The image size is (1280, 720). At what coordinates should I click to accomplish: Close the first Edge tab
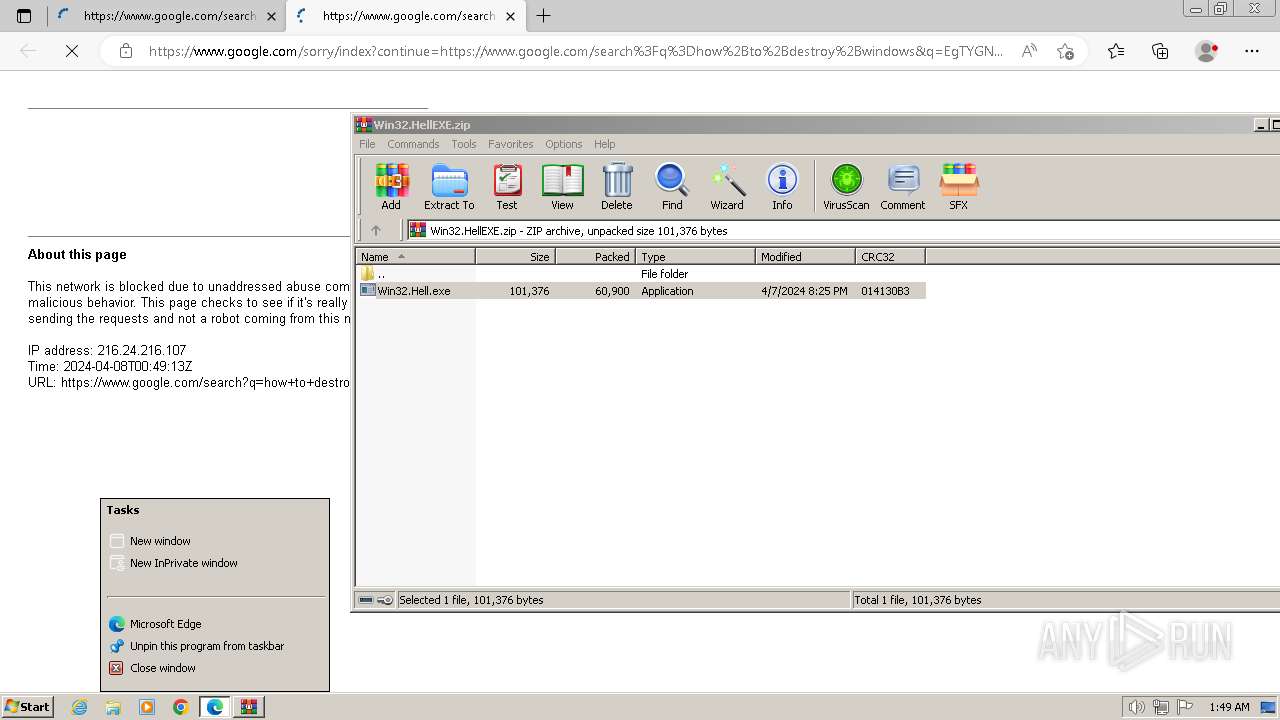271,16
